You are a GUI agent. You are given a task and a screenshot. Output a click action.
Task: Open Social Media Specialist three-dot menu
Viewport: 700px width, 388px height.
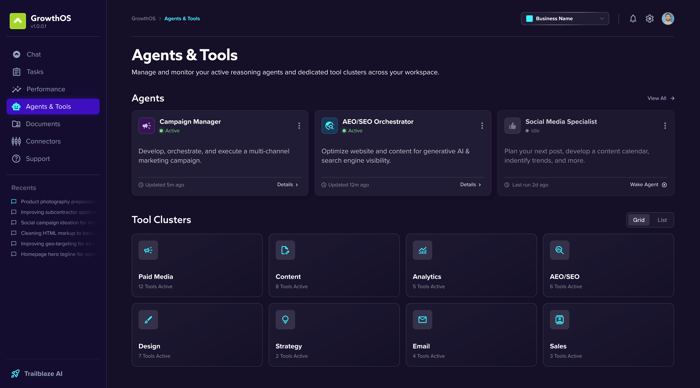(x=665, y=126)
